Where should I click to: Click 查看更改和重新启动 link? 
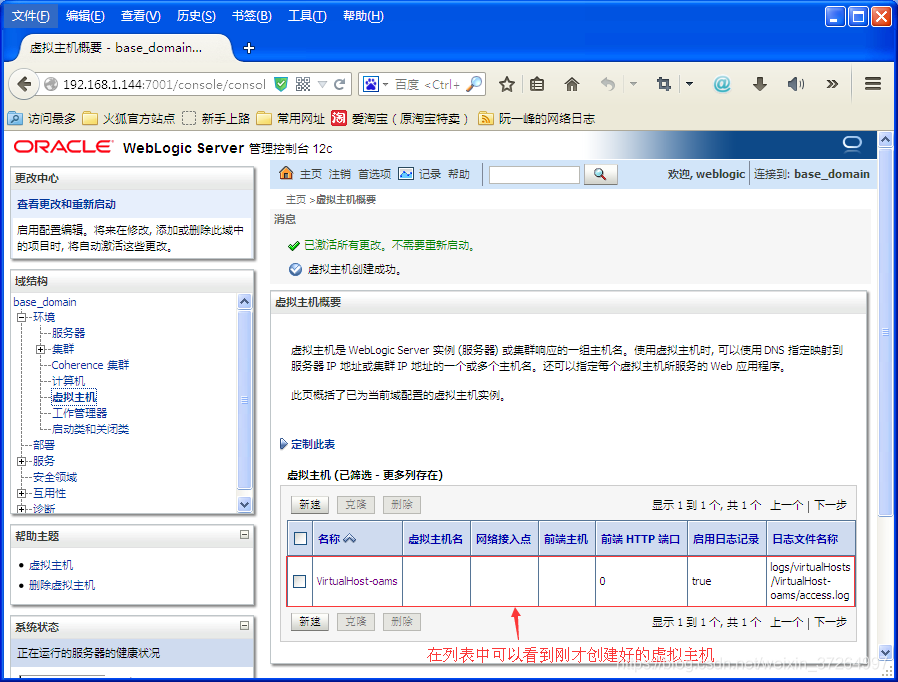[66, 204]
